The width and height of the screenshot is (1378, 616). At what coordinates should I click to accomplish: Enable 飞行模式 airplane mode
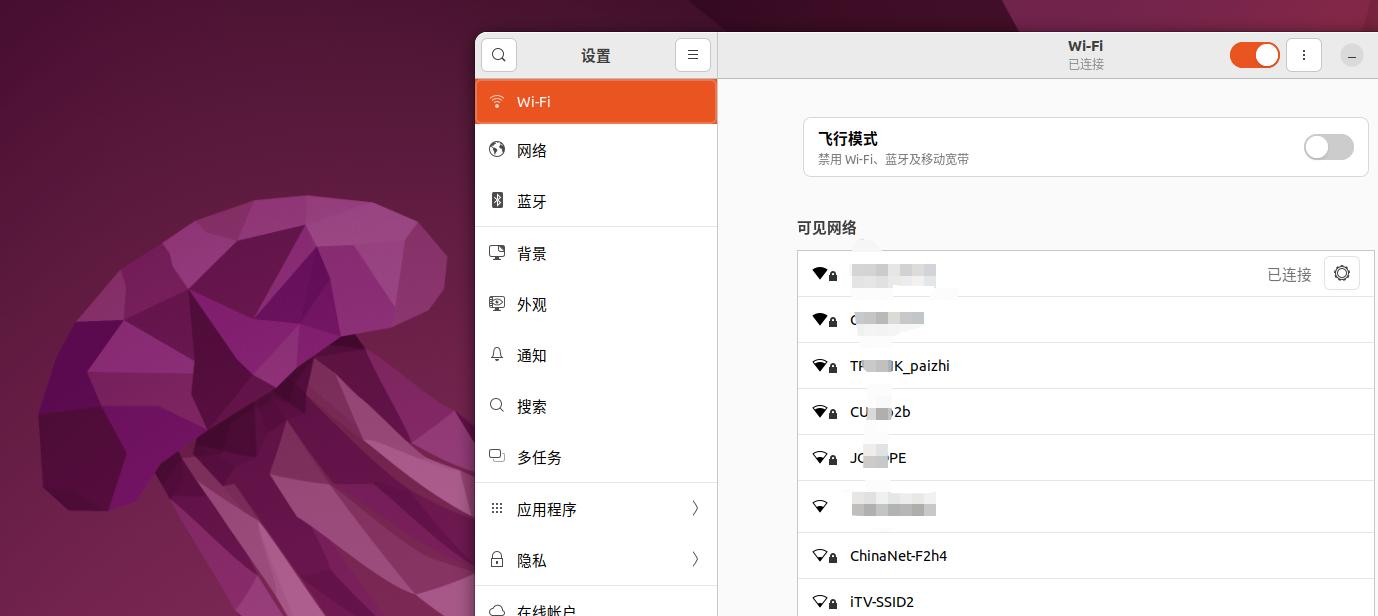1328,147
